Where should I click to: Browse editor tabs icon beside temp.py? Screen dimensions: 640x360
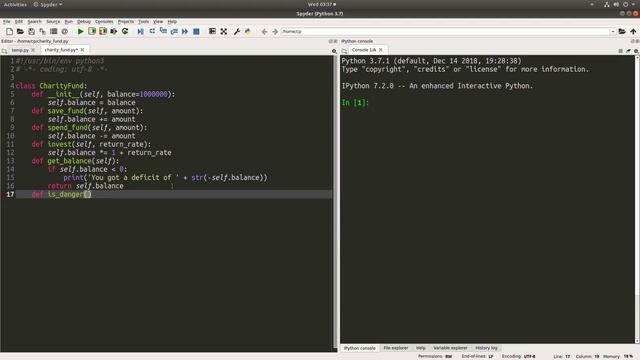pyautogui.click(x=4, y=51)
